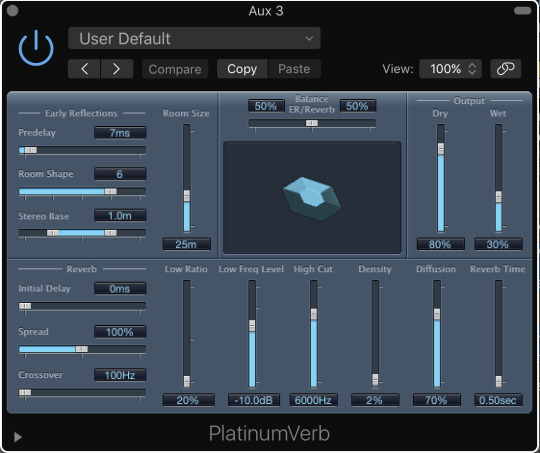Expand the bottom-left disclosure triangle
This screenshot has height=453, width=540.
18,437
